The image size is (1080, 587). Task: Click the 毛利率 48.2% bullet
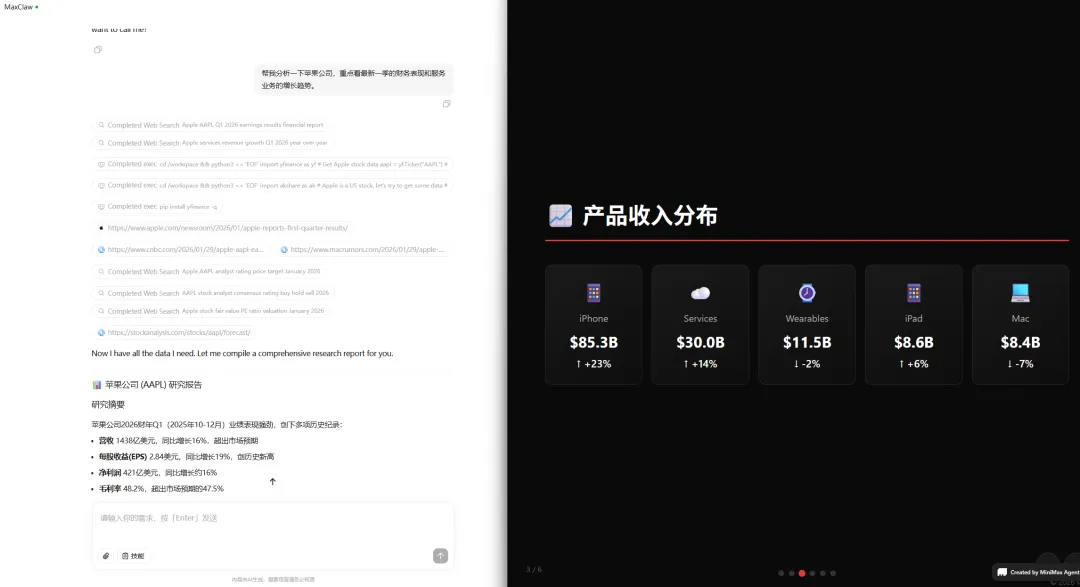(161, 488)
